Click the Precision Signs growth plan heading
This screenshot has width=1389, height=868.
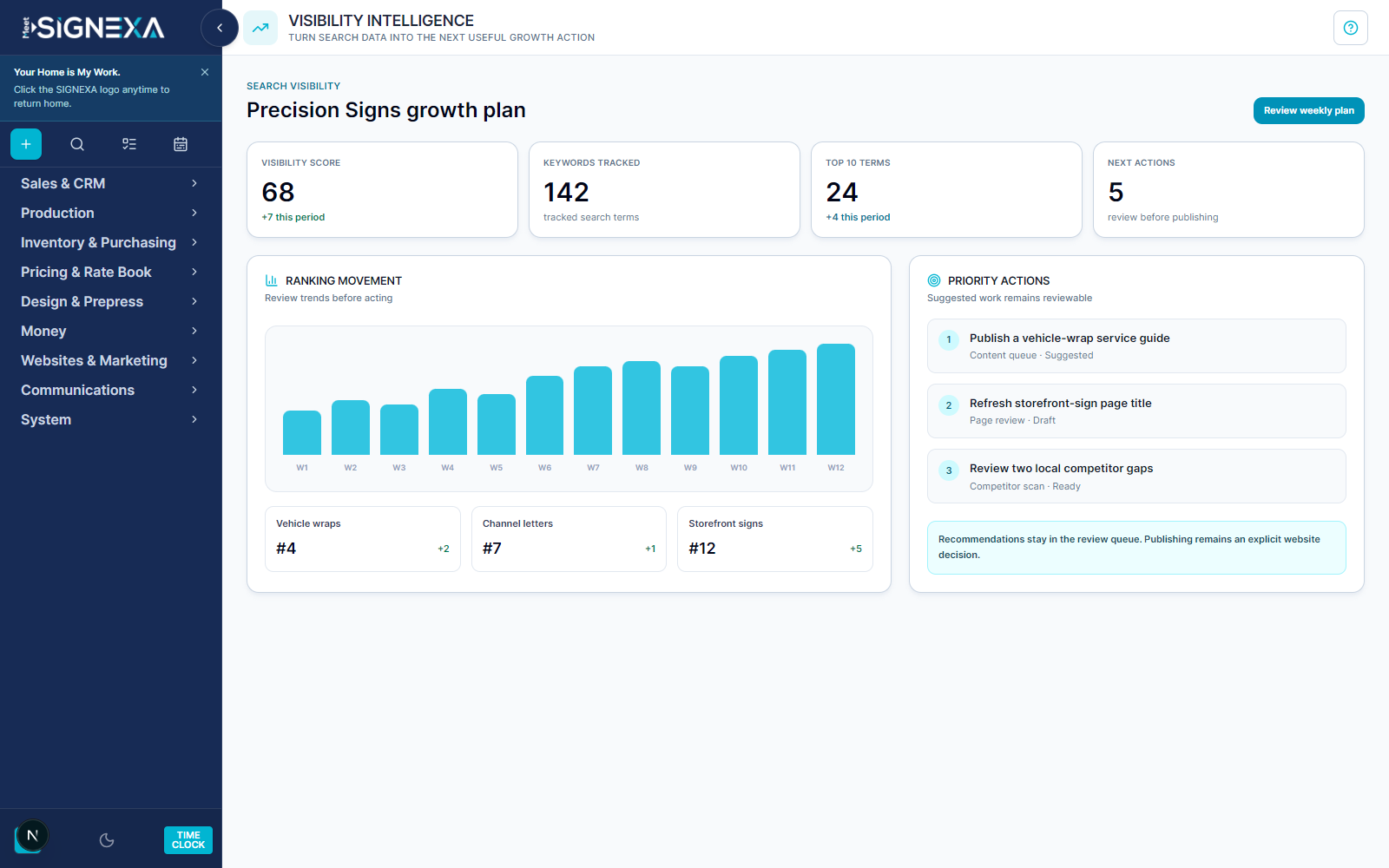(386, 110)
